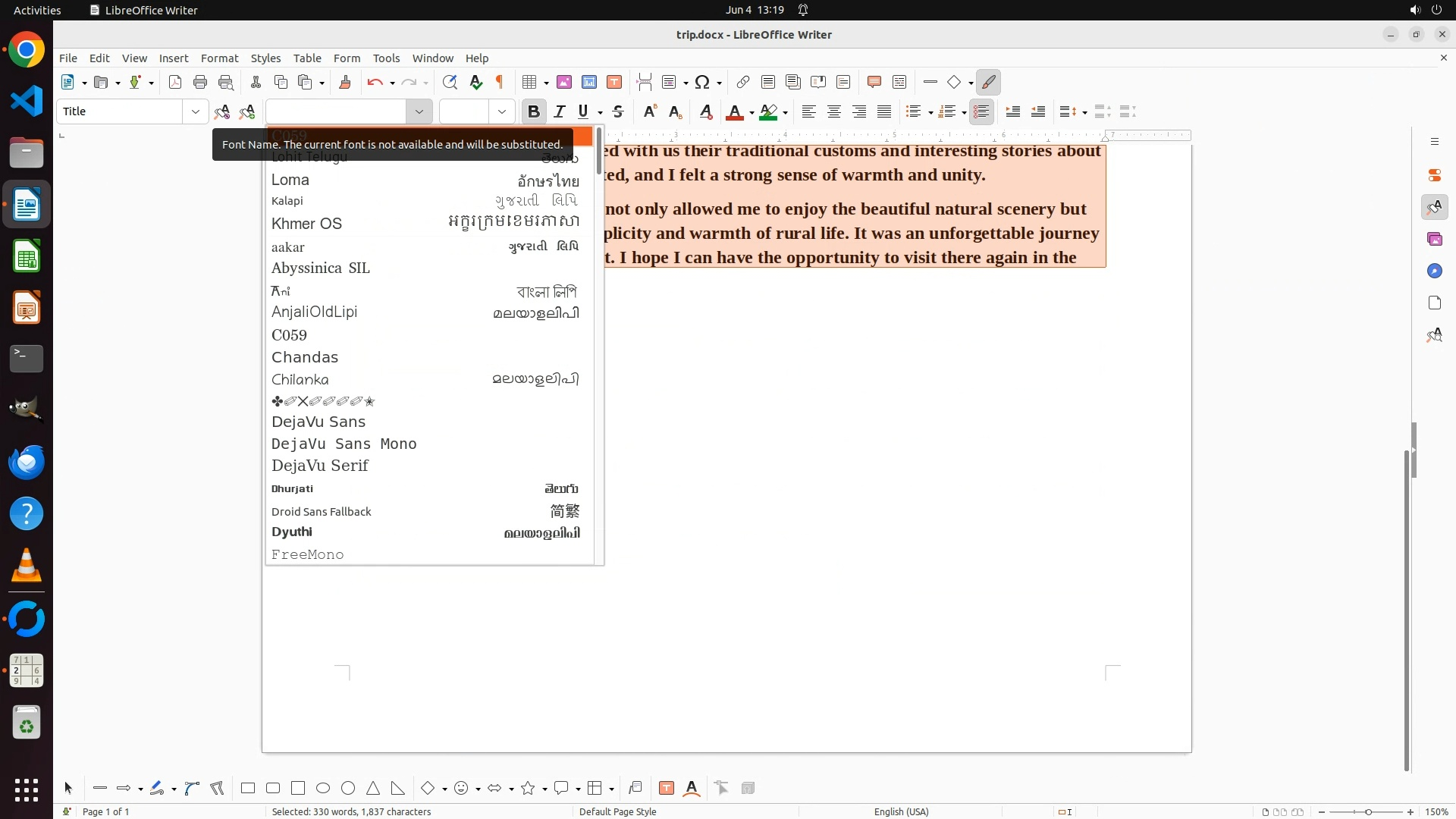Select the Ellipse shape tool
The height and width of the screenshot is (819, 1456).
pyautogui.click(x=323, y=788)
